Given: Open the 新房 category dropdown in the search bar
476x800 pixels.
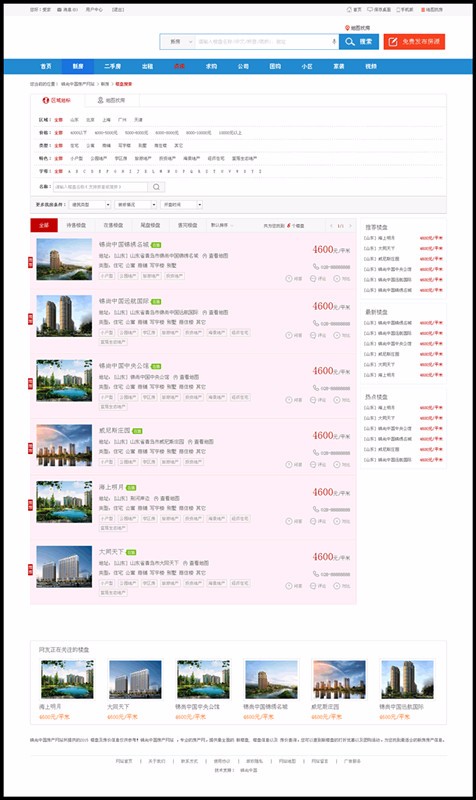Looking at the screenshot, I should (177, 41).
